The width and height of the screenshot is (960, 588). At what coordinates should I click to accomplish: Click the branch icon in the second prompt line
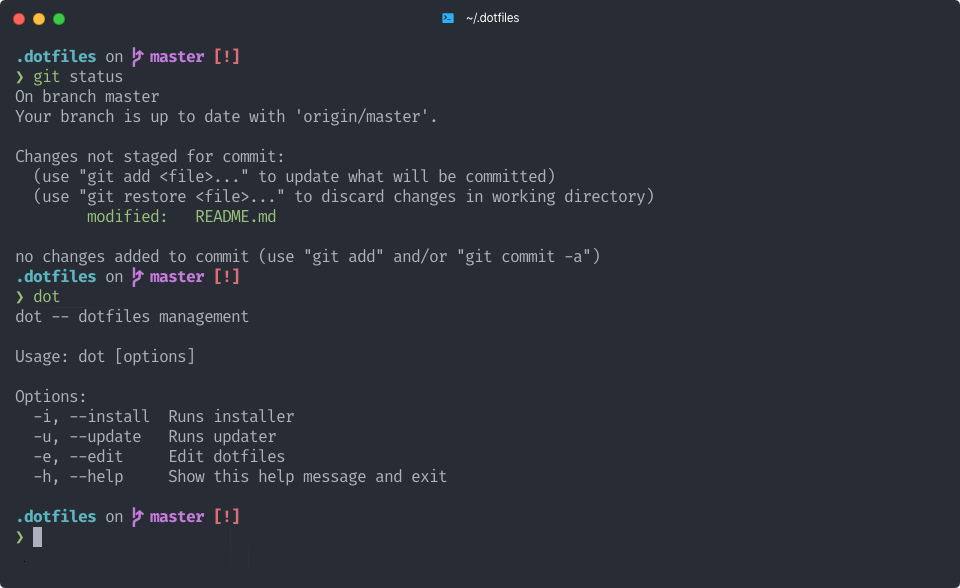[137, 276]
